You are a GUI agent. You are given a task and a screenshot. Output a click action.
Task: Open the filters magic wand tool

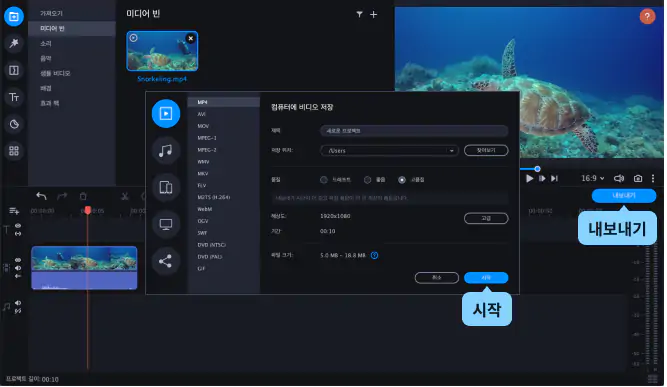pos(14,43)
